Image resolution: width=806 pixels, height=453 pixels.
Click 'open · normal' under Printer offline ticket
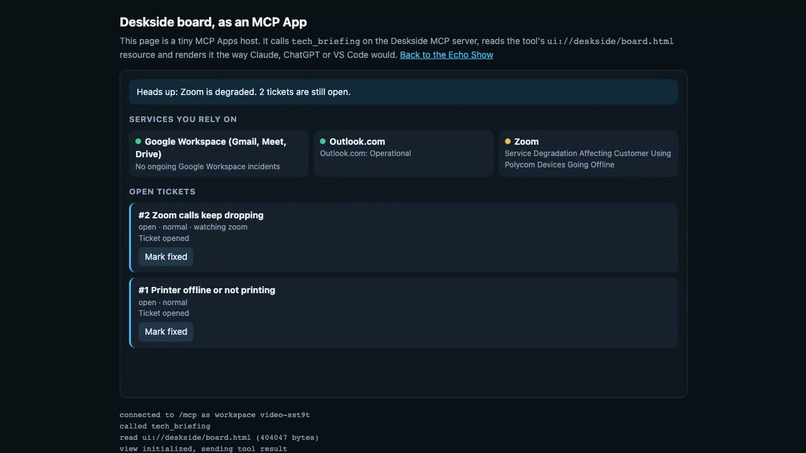click(x=162, y=302)
